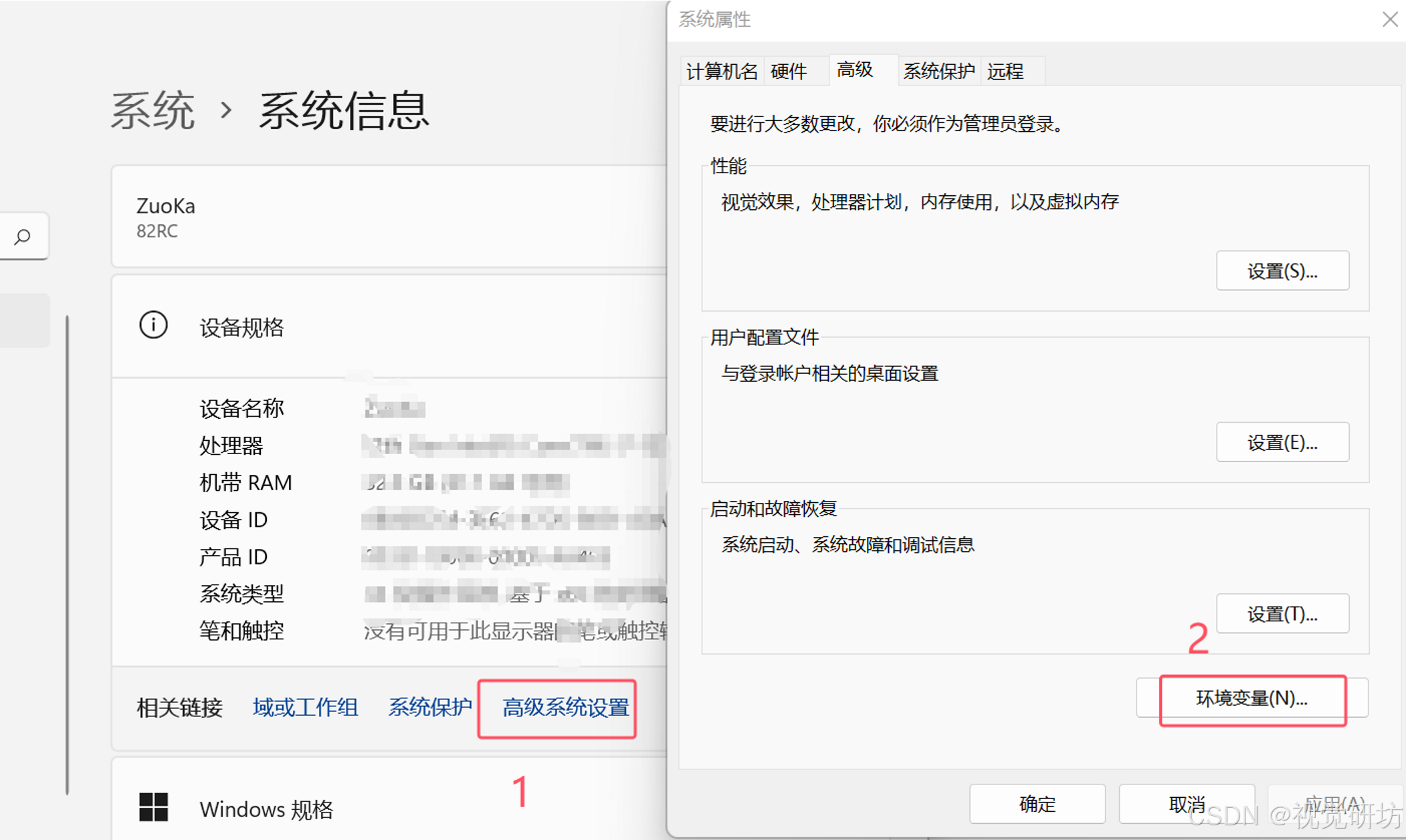Click the 82RC model text
Viewport: 1406px width, 840px height.
point(157,231)
